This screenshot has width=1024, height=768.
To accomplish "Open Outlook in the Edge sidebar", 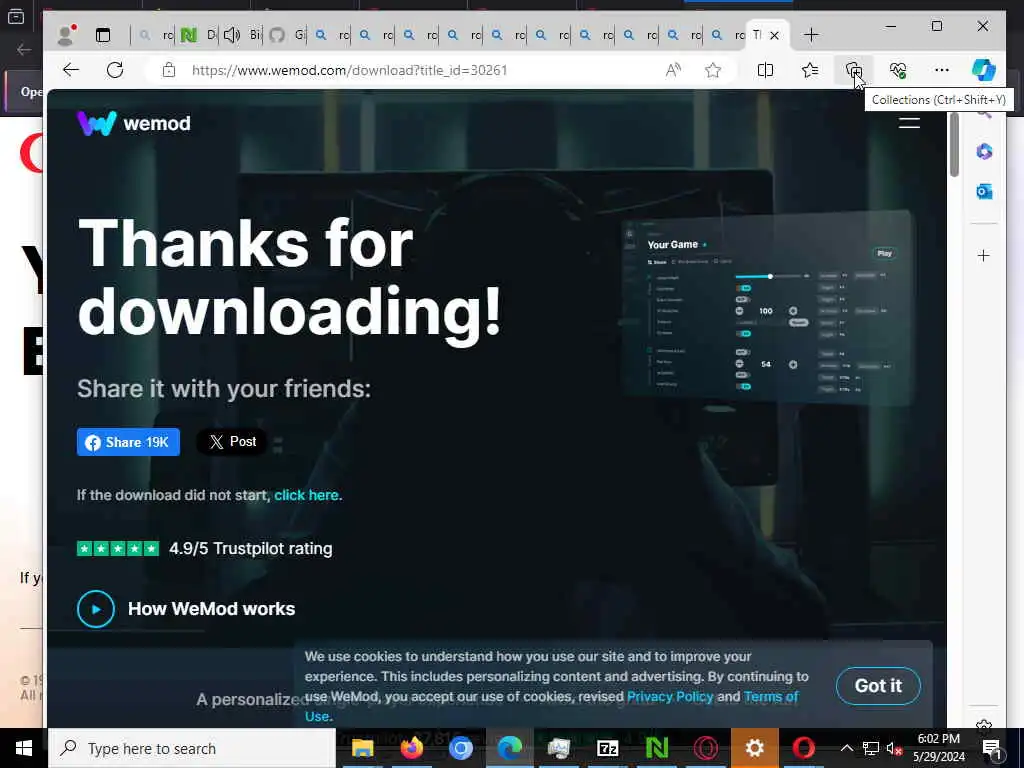I will pyautogui.click(x=984, y=191).
